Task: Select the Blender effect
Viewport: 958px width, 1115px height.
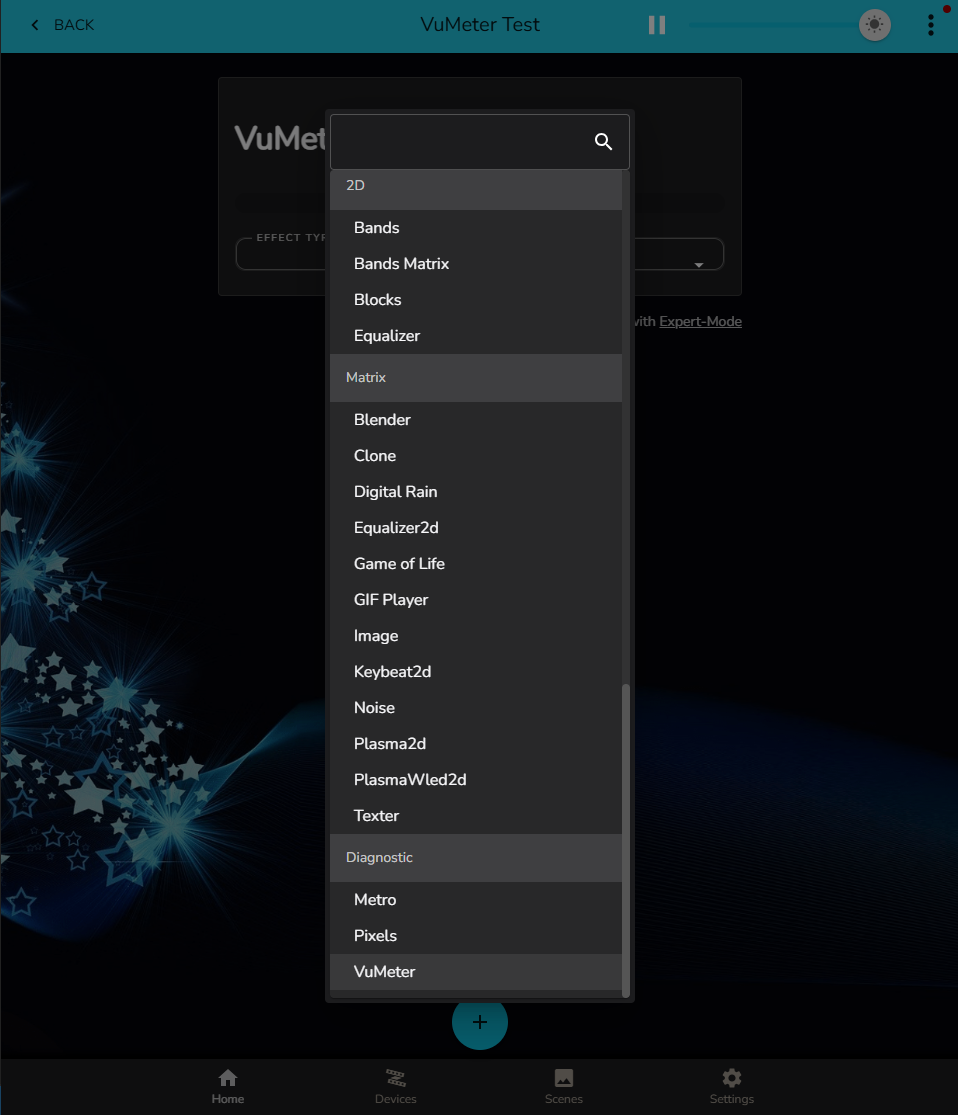Action: click(x=476, y=420)
